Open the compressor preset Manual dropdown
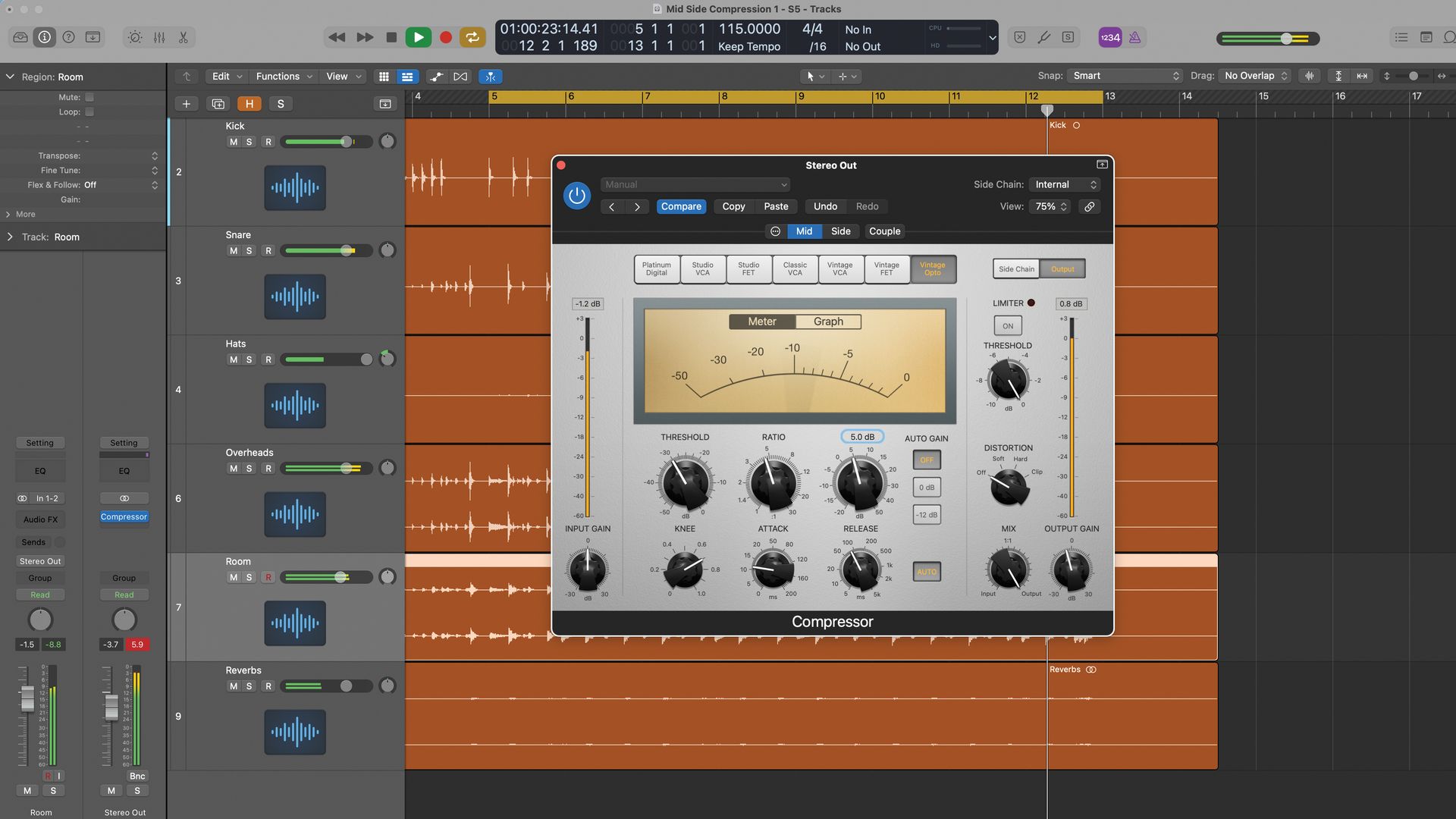1456x819 pixels. tap(695, 184)
